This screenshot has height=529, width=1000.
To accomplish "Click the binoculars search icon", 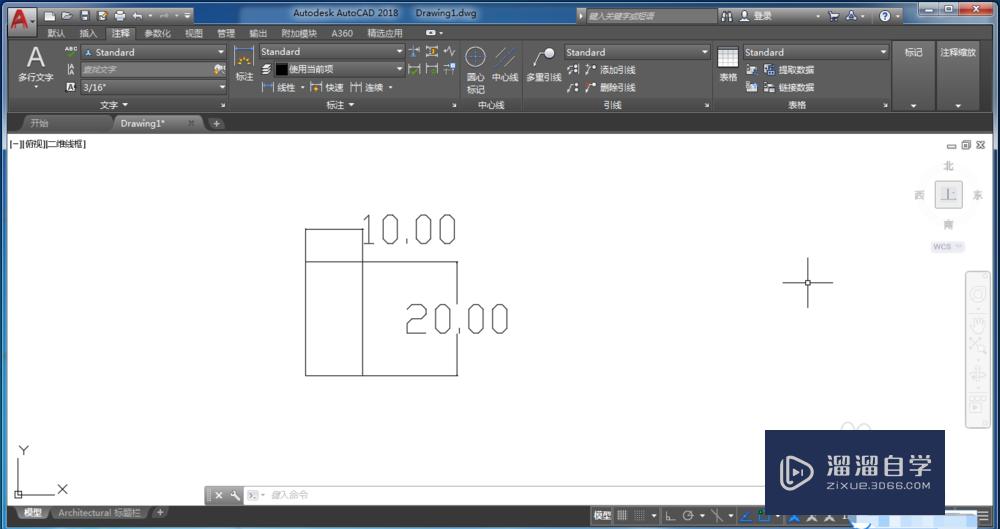I will click(726, 16).
